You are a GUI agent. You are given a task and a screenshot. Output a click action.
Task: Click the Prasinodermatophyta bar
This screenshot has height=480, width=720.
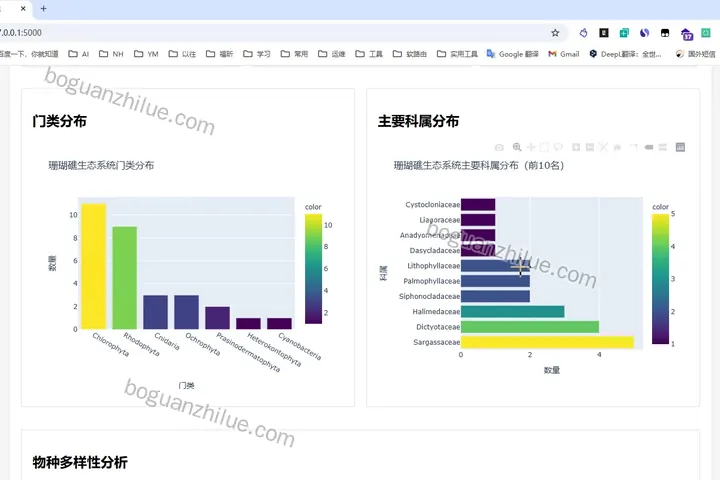217,318
